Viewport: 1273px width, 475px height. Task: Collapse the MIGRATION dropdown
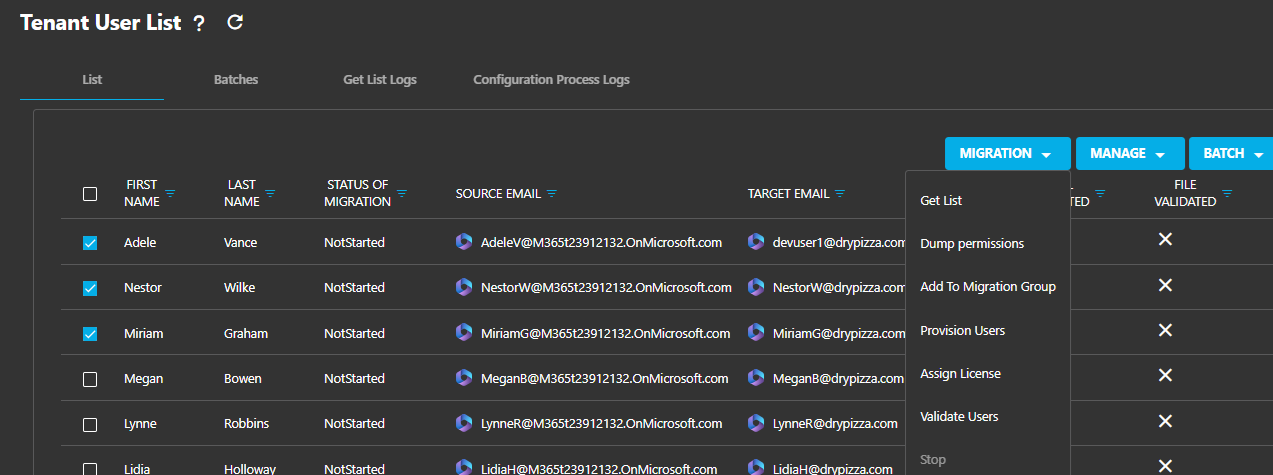click(x=1007, y=154)
